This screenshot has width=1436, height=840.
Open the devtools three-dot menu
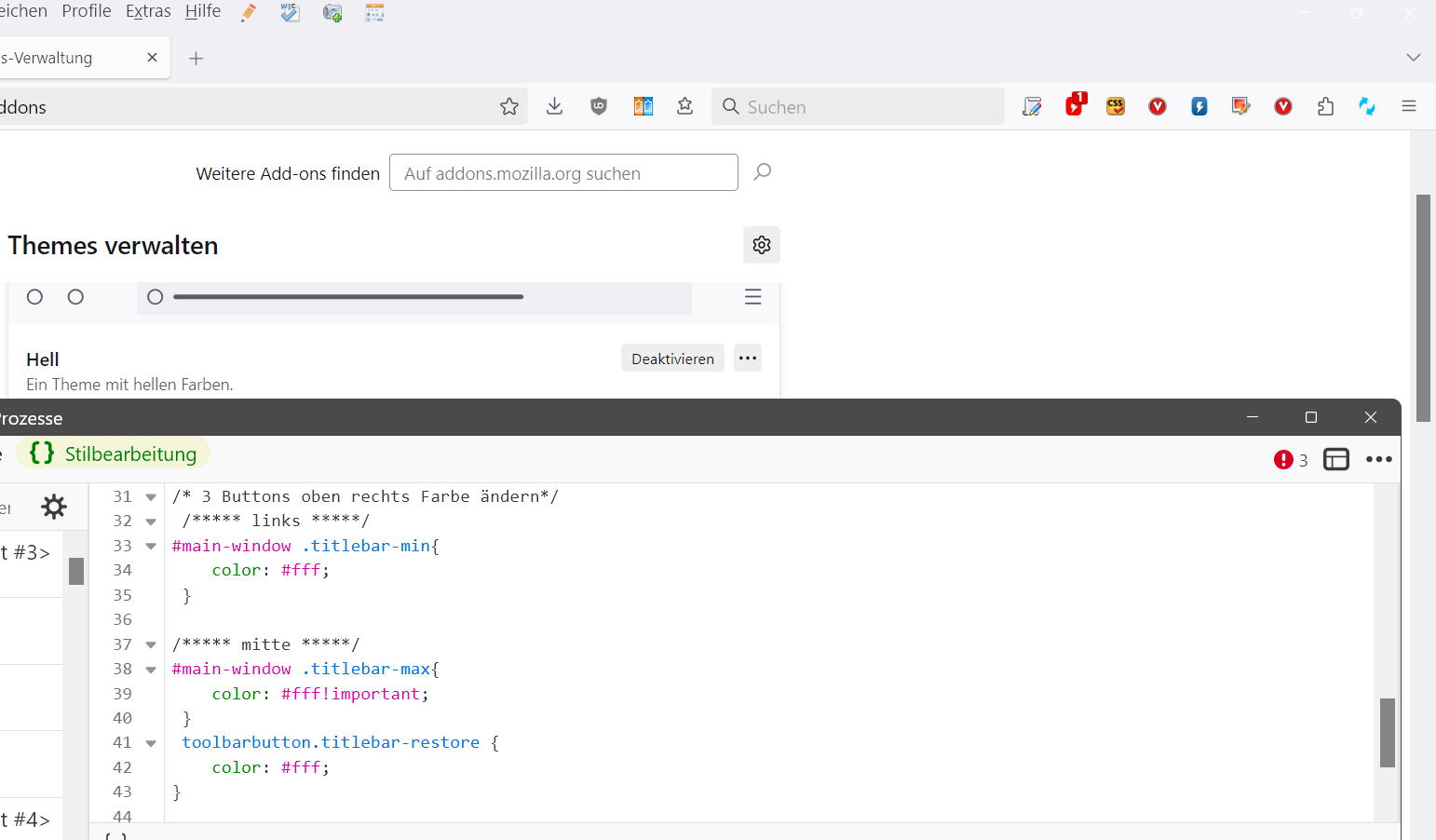click(1378, 459)
